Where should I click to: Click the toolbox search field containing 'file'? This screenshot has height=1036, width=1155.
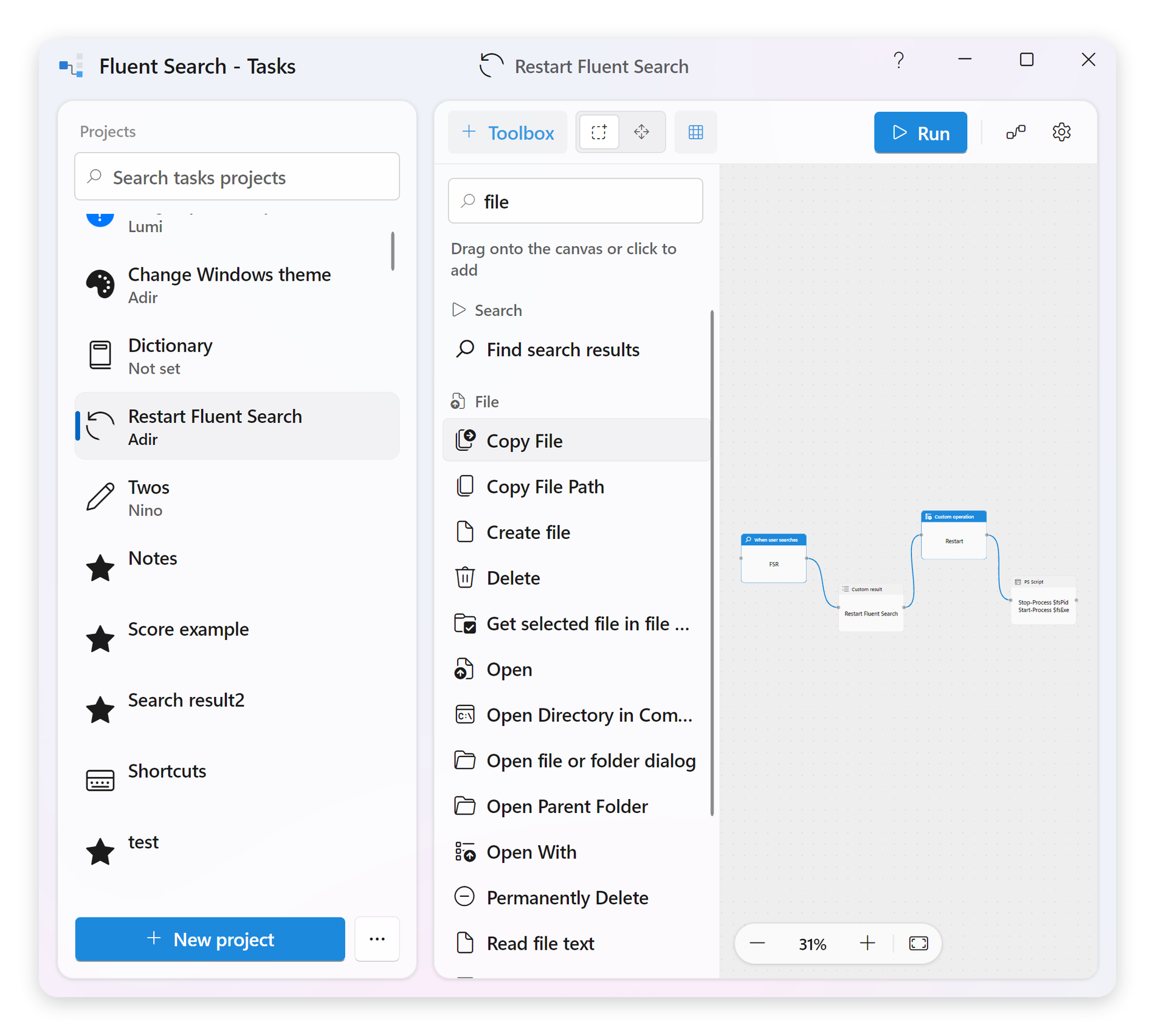point(575,201)
